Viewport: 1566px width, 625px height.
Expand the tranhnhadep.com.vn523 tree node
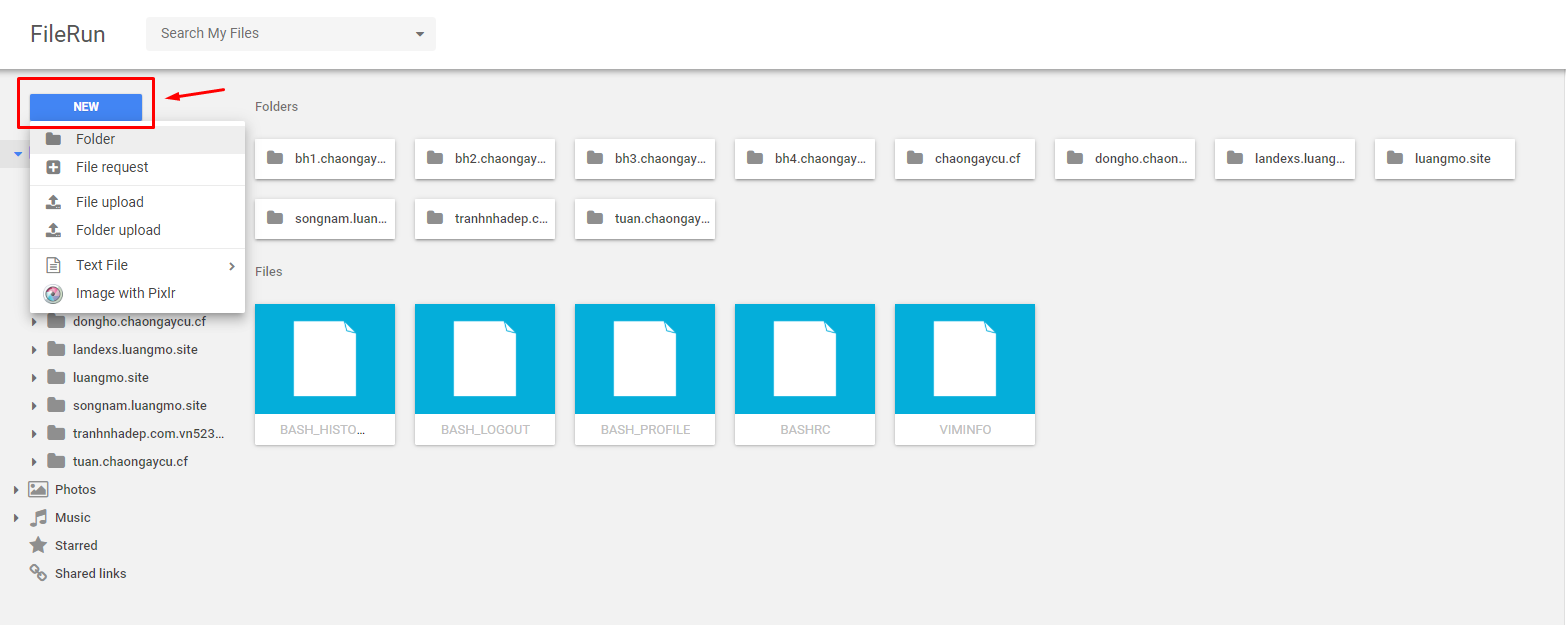coord(34,434)
